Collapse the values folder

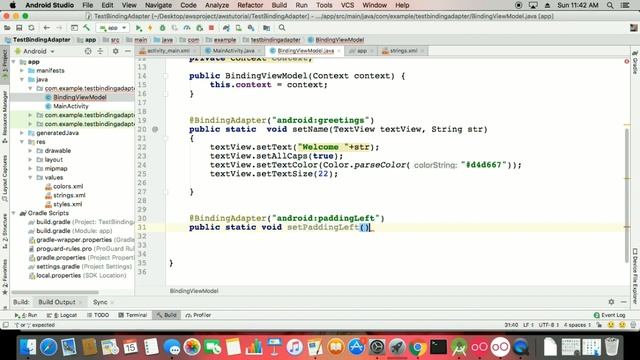[x=31, y=178]
